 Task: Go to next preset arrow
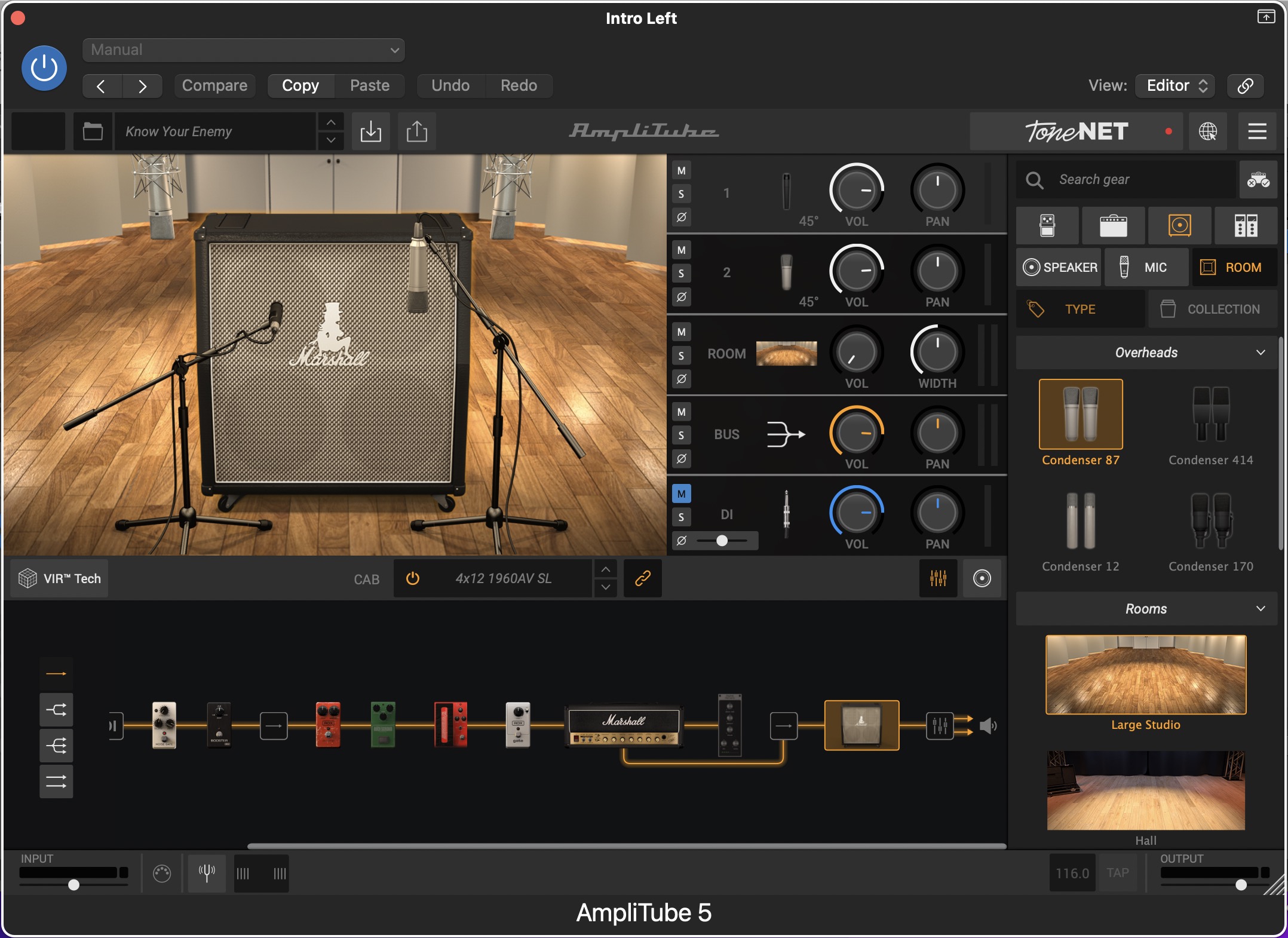click(142, 86)
